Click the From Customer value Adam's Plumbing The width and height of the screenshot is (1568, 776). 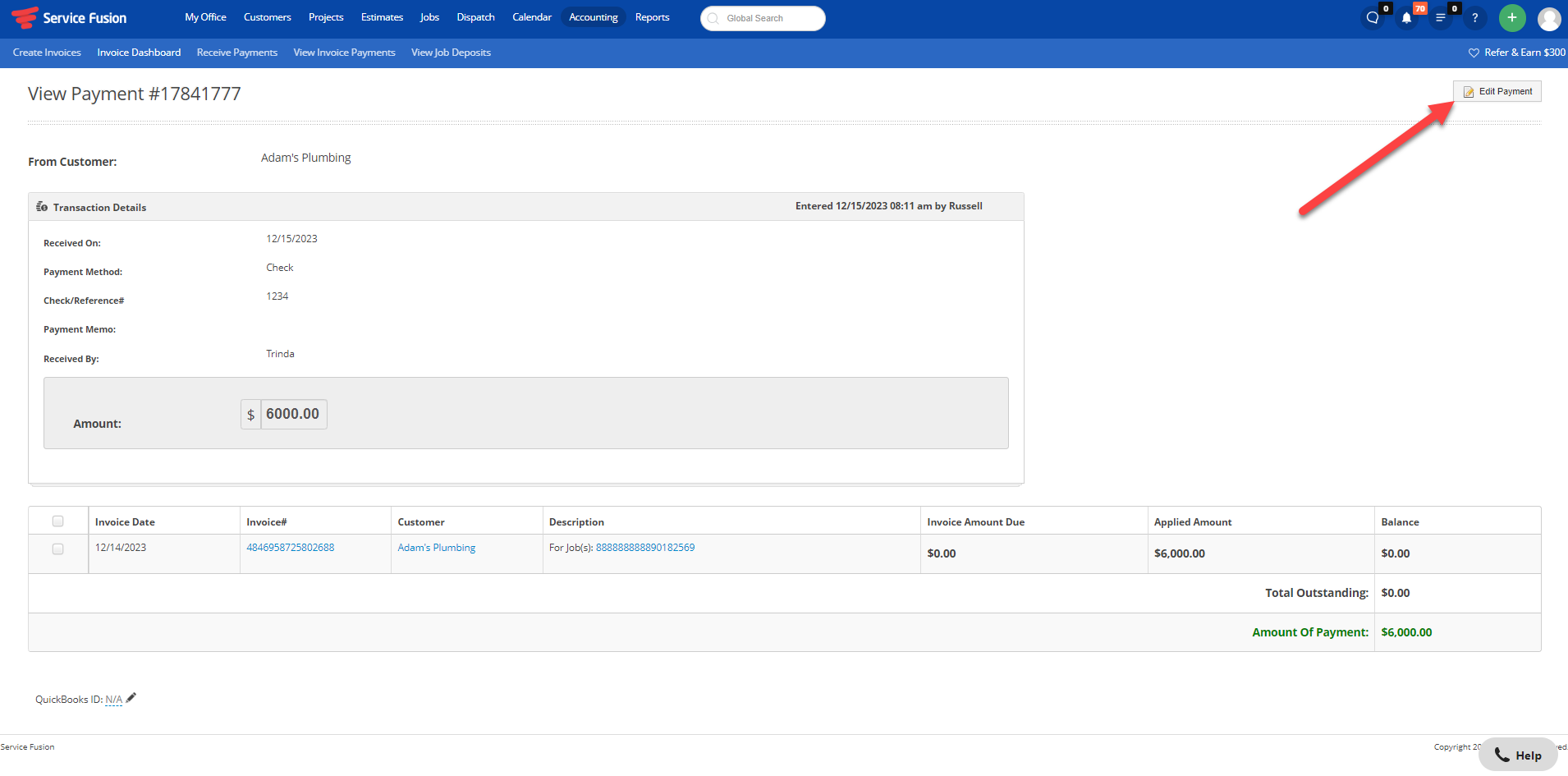pyautogui.click(x=305, y=158)
